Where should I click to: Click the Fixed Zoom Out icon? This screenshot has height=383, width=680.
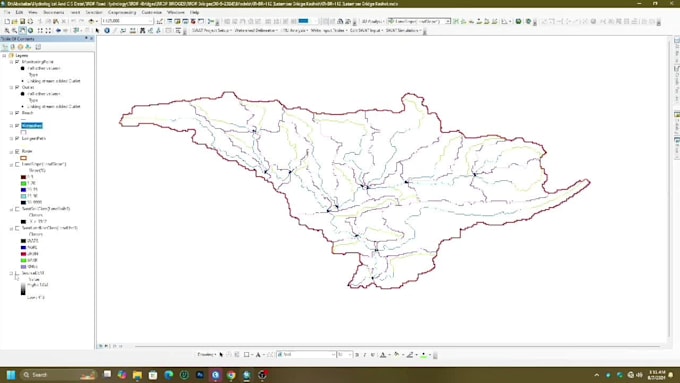point(48,31)
